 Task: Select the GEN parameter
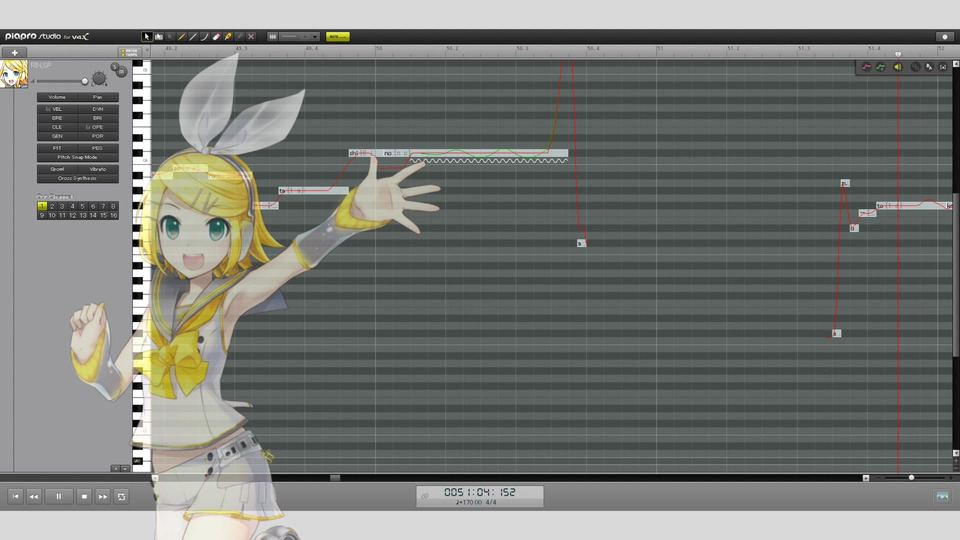pyautogui.click(x=57, y=137)
